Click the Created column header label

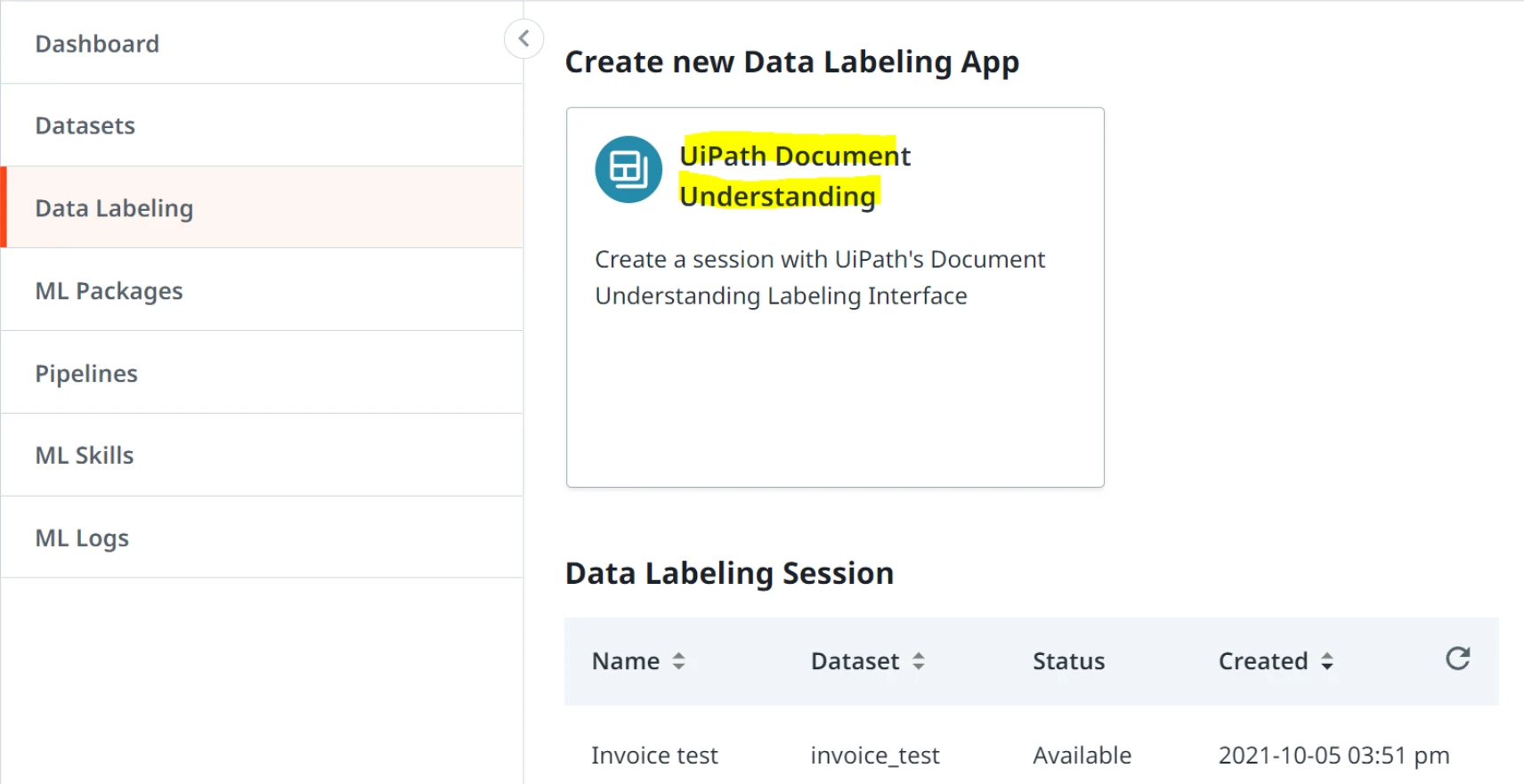(1262, 661)
